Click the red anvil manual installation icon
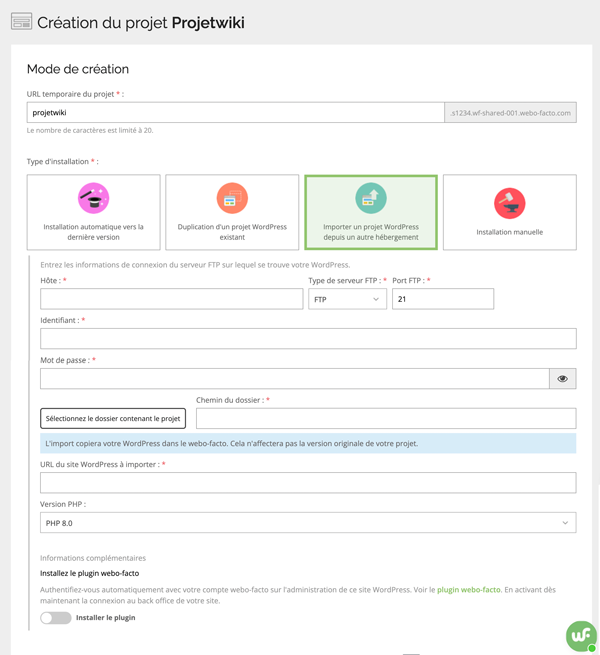The height and width of the screenshot is (655, 600). click(x=510, y=203)
